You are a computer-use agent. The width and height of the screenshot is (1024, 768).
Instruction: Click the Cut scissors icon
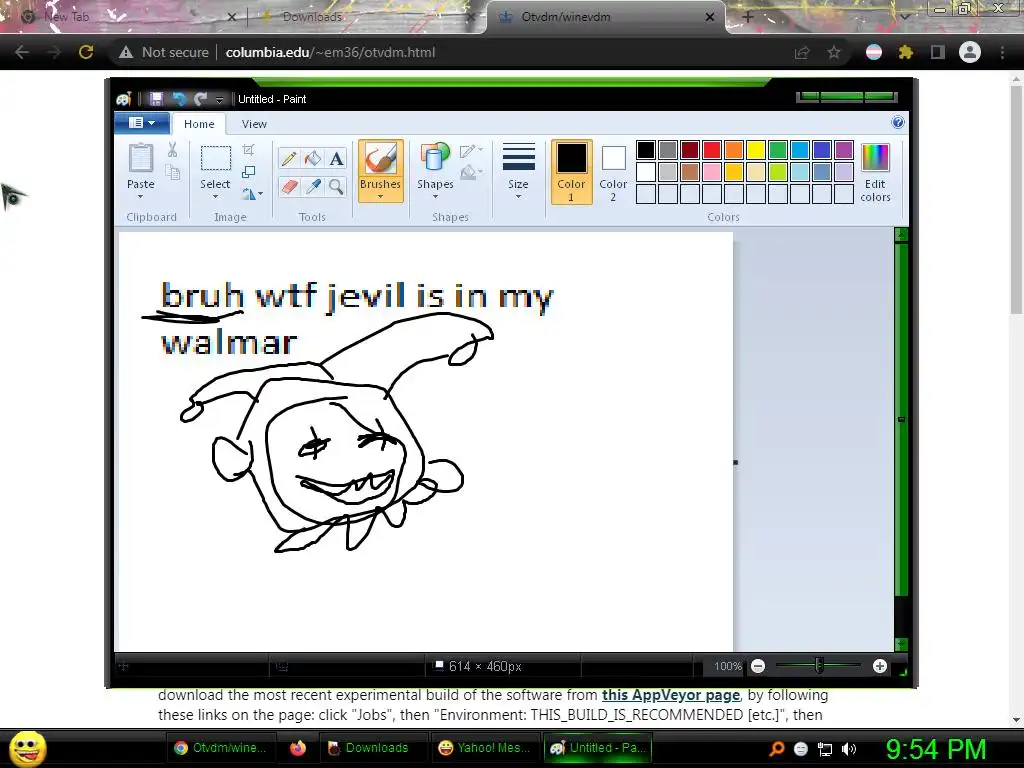point(172,150)
